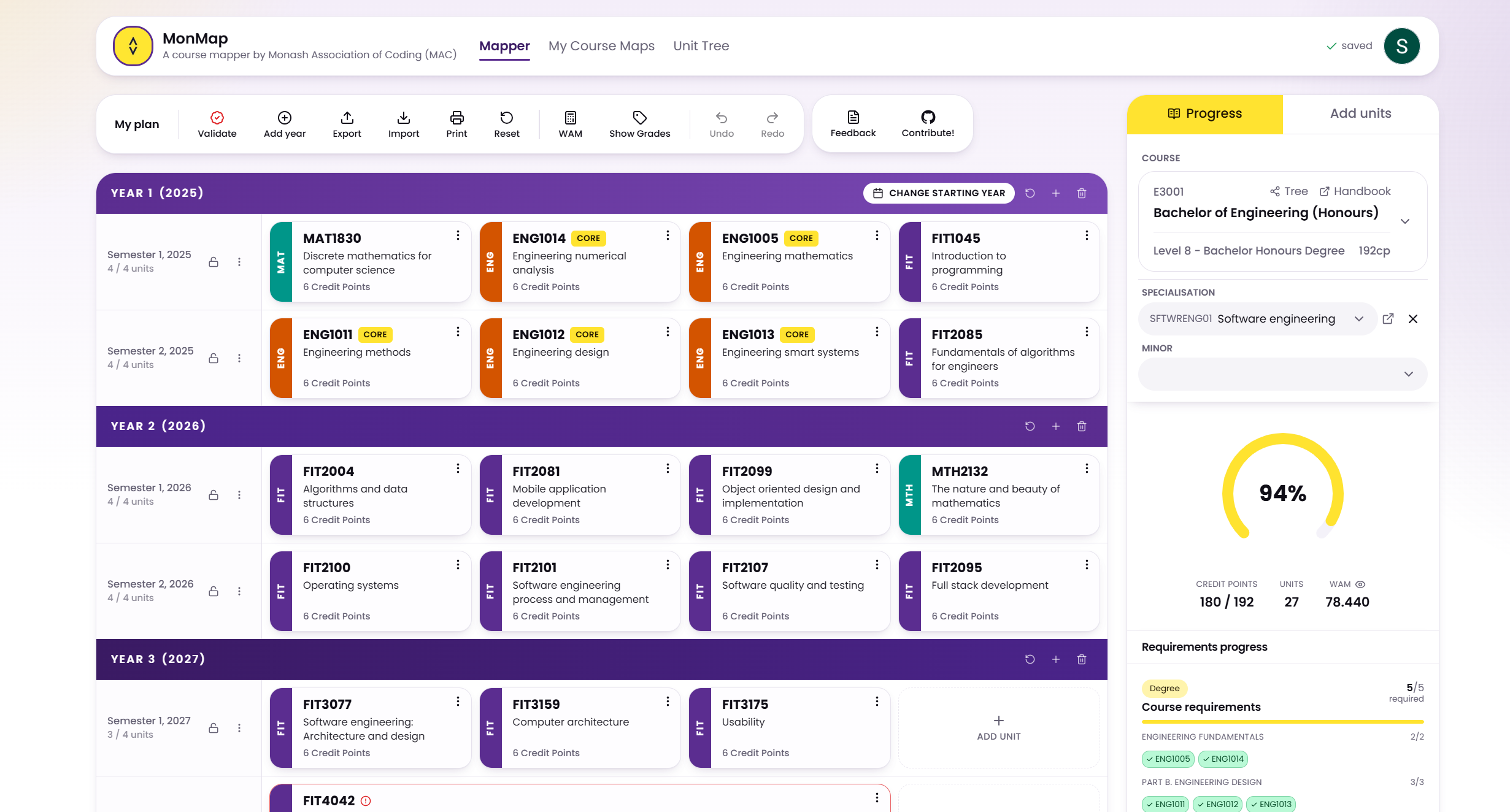
Task: Open the Feedback form
Action: tap(853, 124)
